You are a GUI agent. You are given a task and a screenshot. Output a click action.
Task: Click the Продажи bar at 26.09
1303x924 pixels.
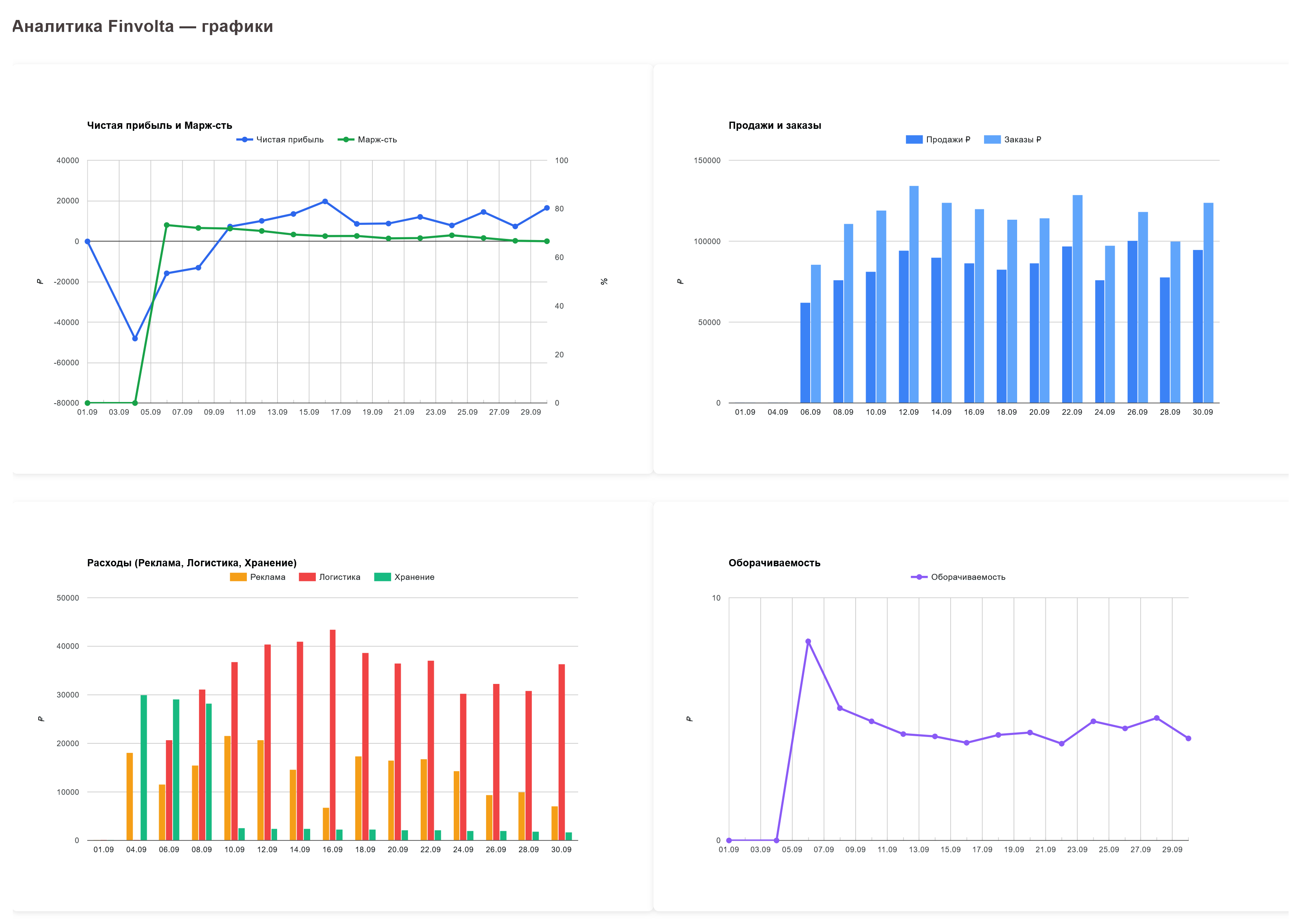(x=1132, y=322)
